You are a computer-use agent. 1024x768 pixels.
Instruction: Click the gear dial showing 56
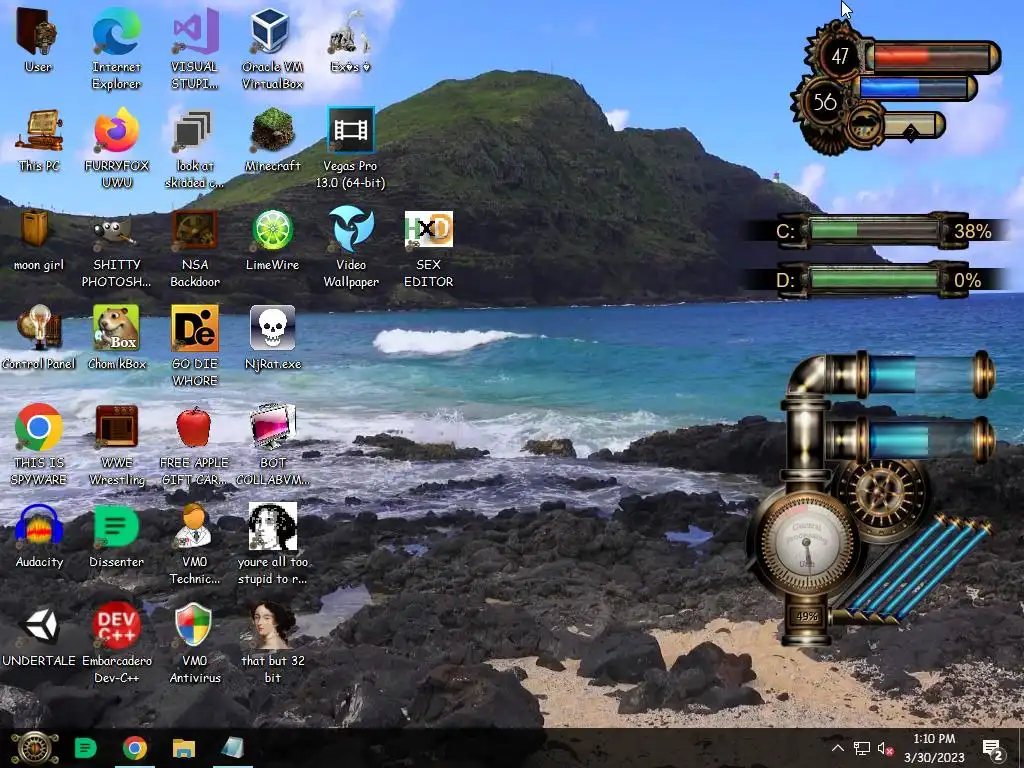(824, 102)
